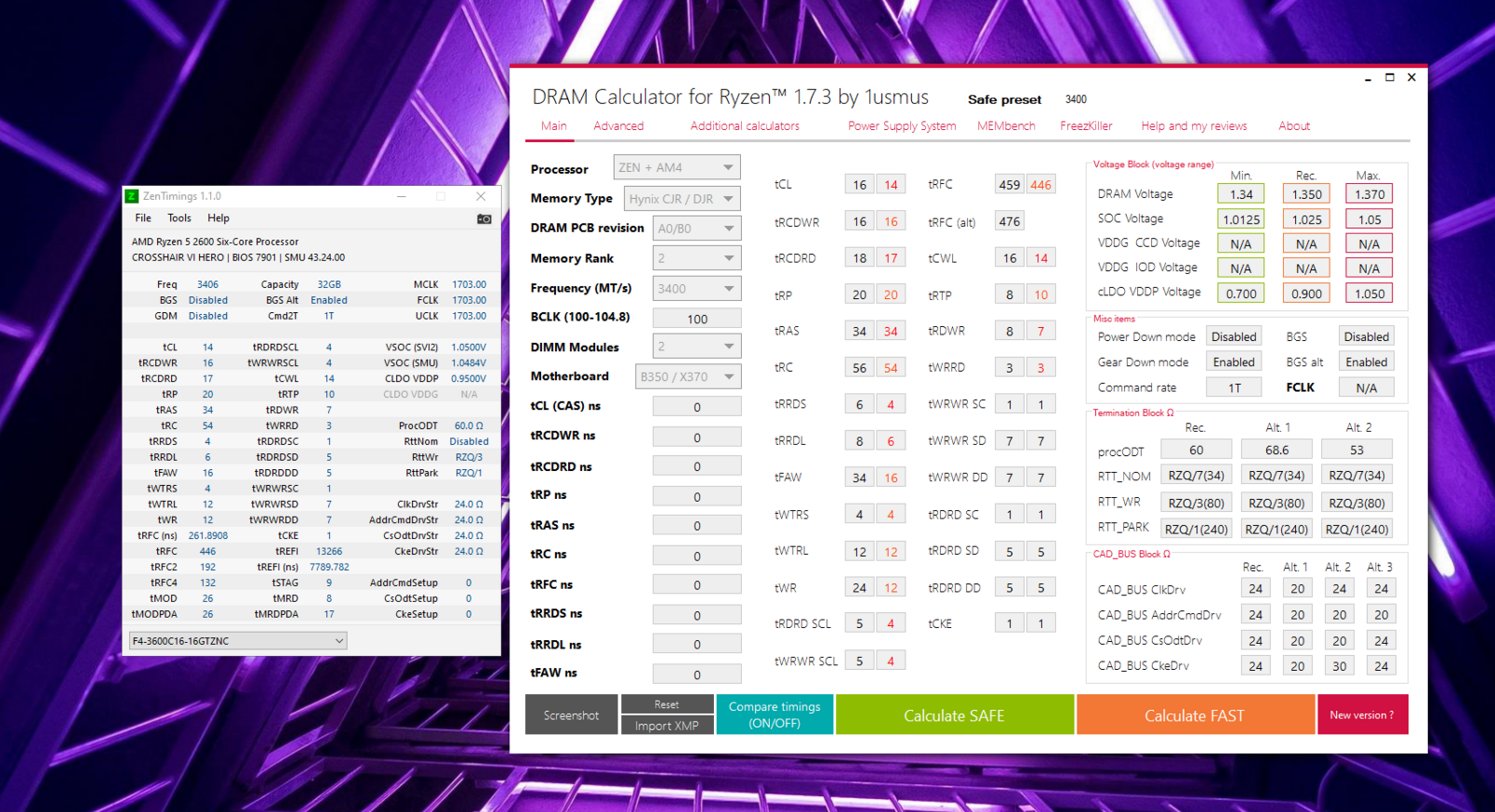Image resolution: width=1495 pixels, height=812 pixels.
Task: Click the RTT_PARK Rec. value RZQ/1(240)
Action: 1196,529
